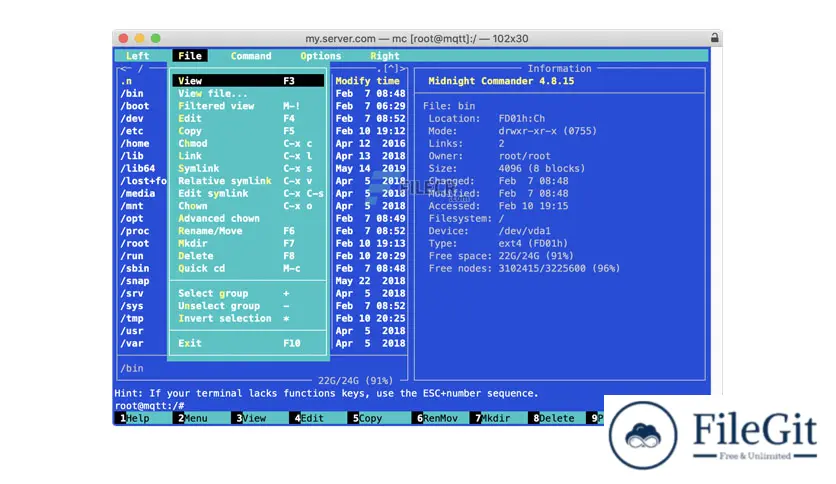Select /var directory row
Screen dimensions: 836x484
click(132, 343)
